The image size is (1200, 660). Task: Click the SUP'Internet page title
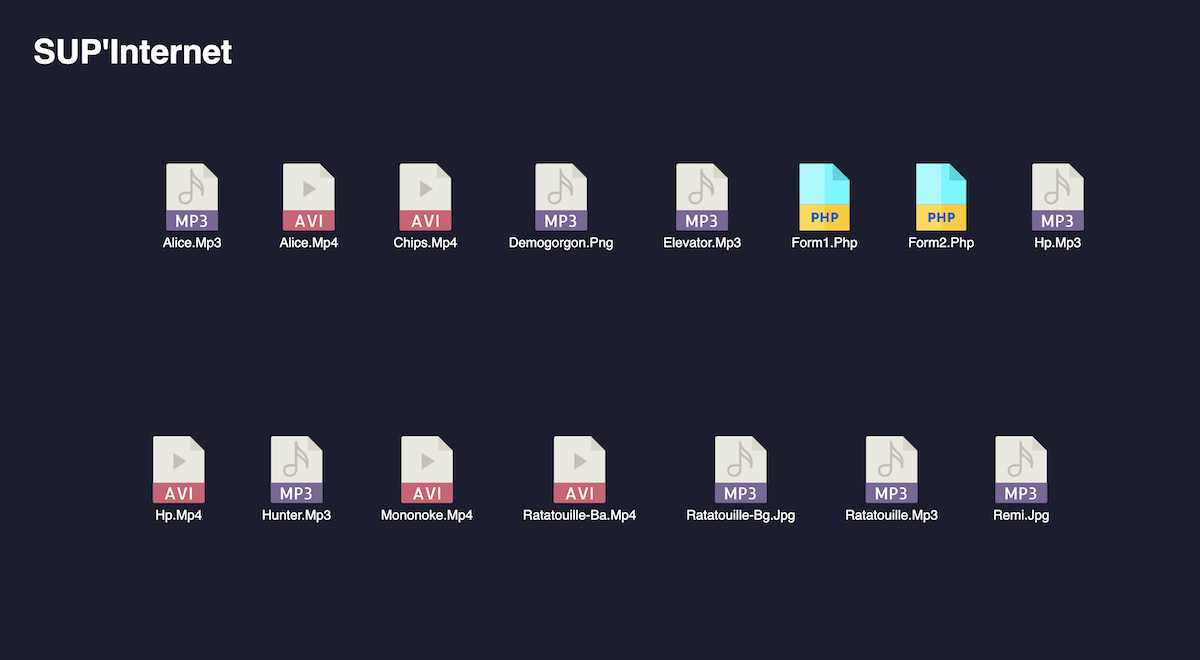[133, 52]
